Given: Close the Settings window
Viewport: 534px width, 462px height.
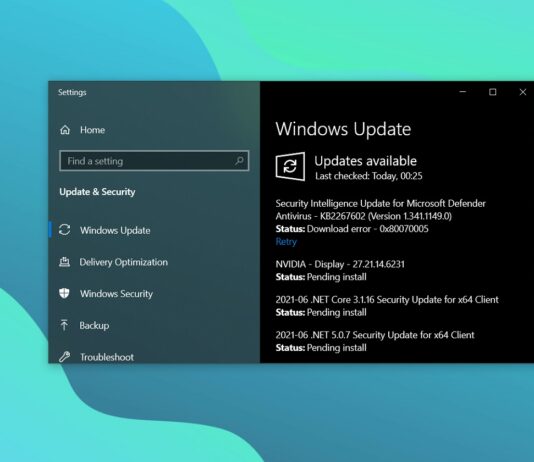Looking at the screenshot, I should click(523, 92).
